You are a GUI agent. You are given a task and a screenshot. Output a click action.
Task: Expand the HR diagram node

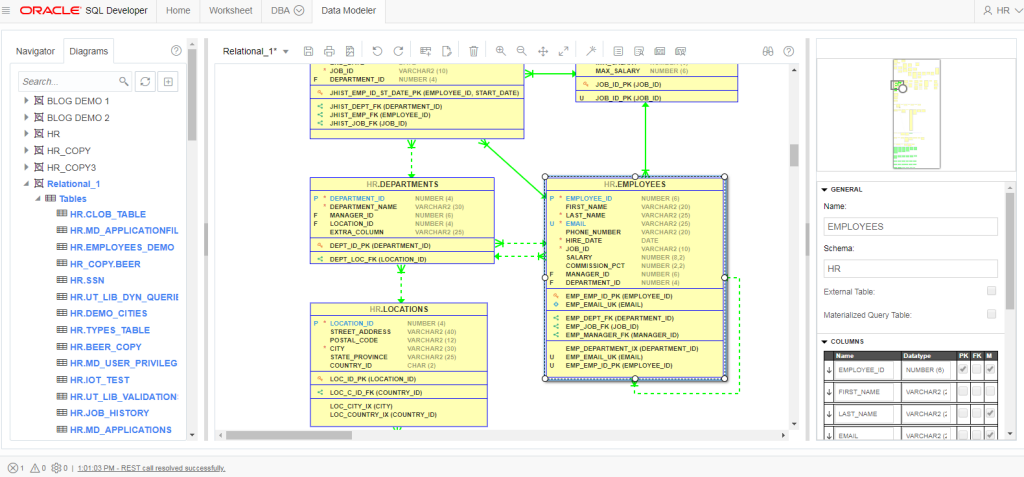click(x=26, y=134)
